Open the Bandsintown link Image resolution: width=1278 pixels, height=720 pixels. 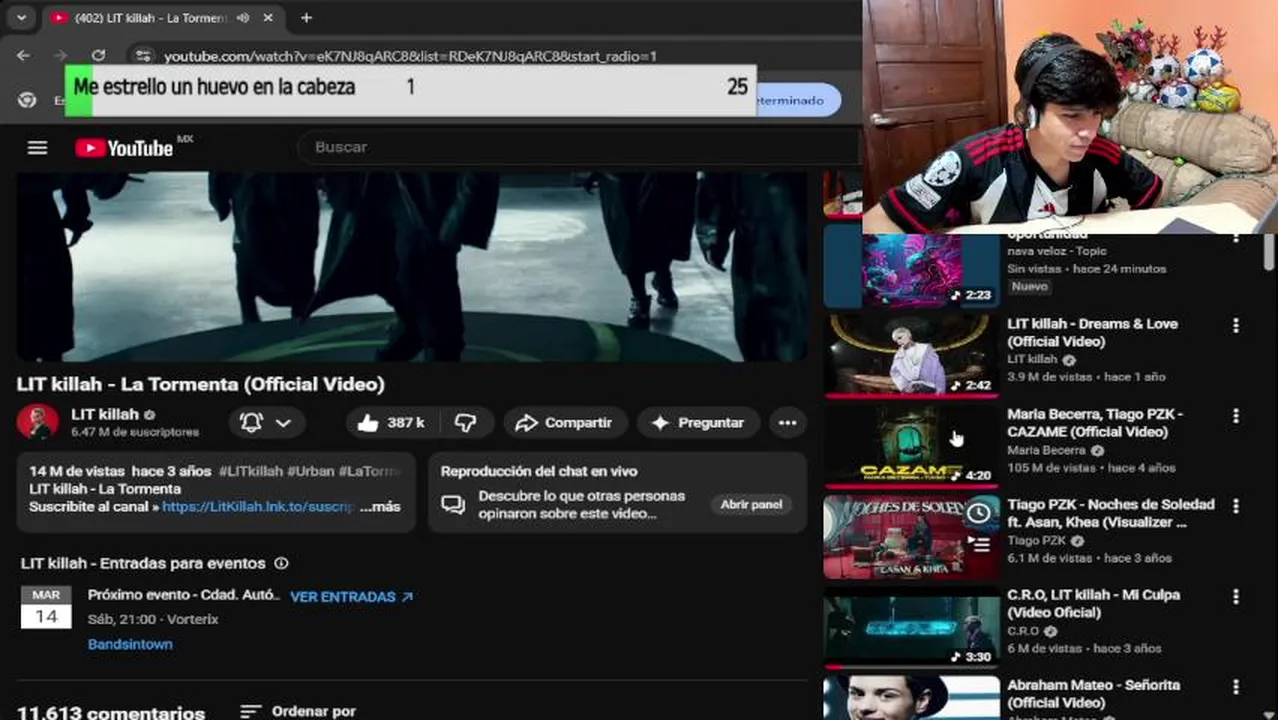tap(130, 645)
